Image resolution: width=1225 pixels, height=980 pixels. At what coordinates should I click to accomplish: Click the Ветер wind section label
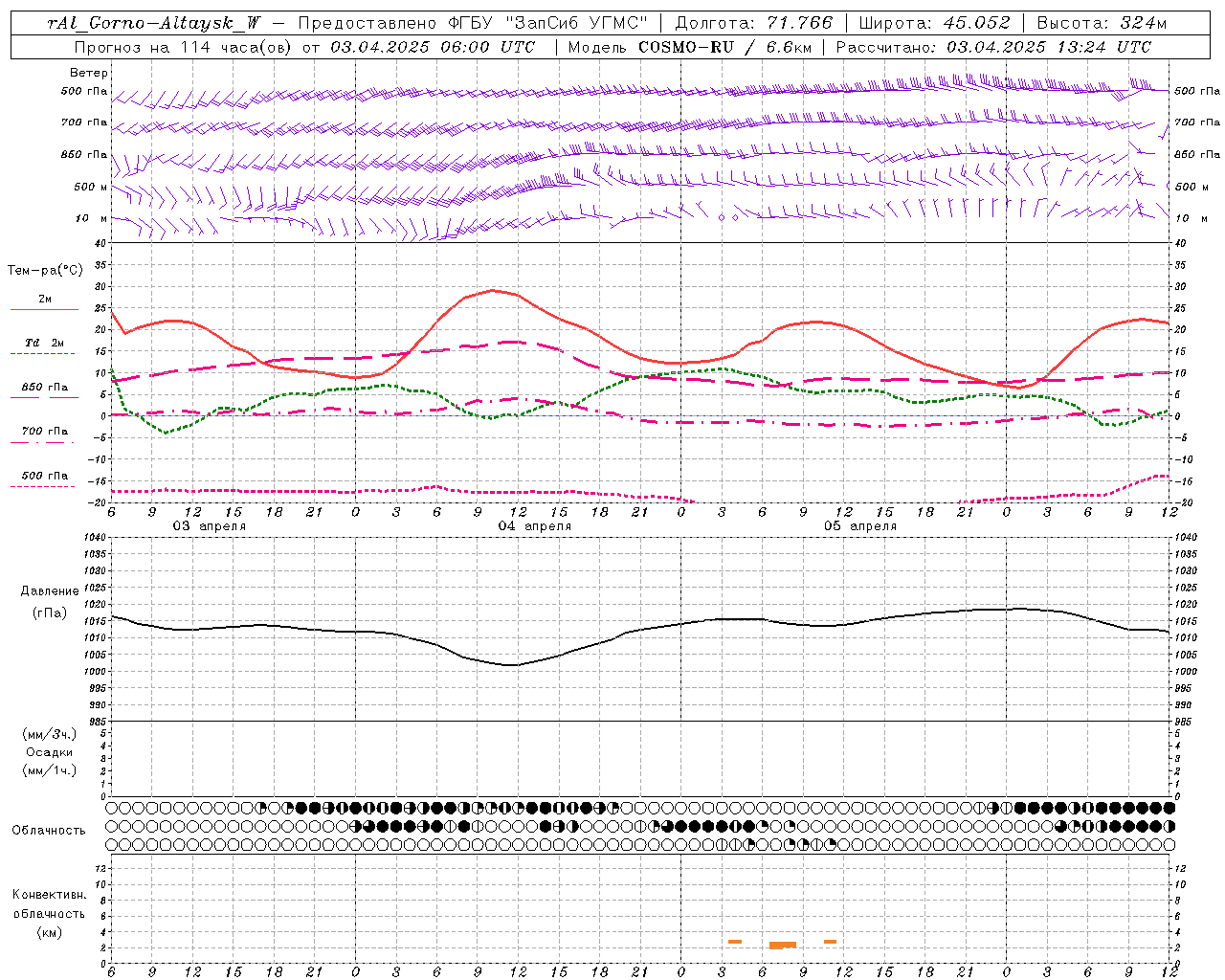coord(89,73)
